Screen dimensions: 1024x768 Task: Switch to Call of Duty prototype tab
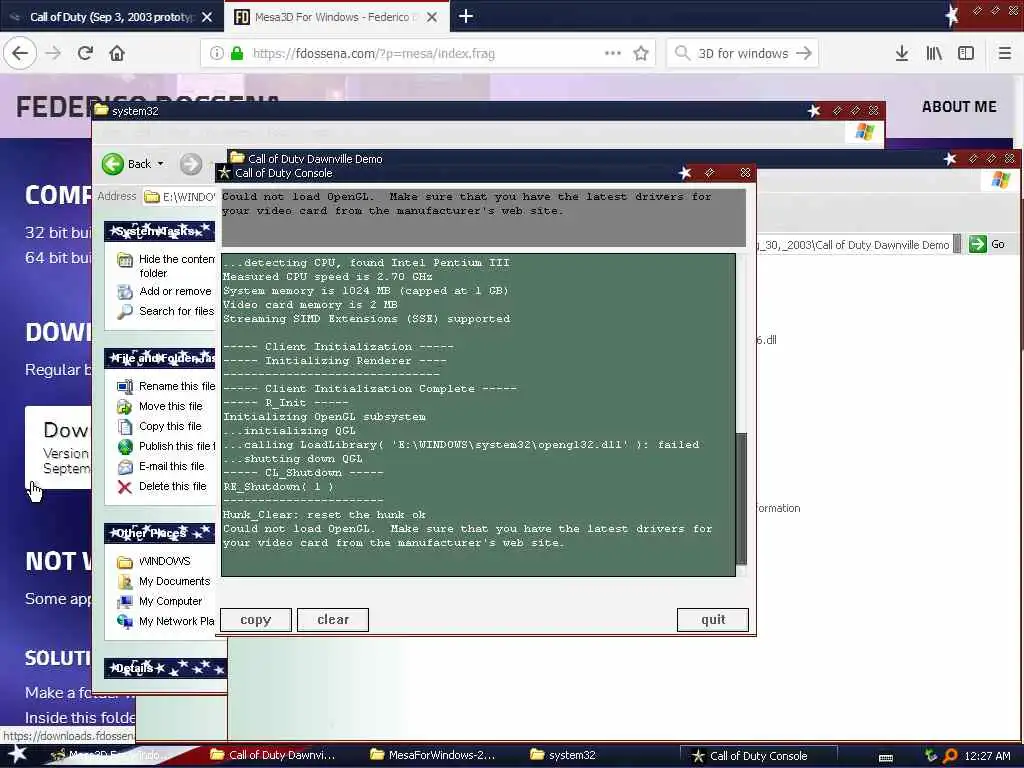click(111, 17)
